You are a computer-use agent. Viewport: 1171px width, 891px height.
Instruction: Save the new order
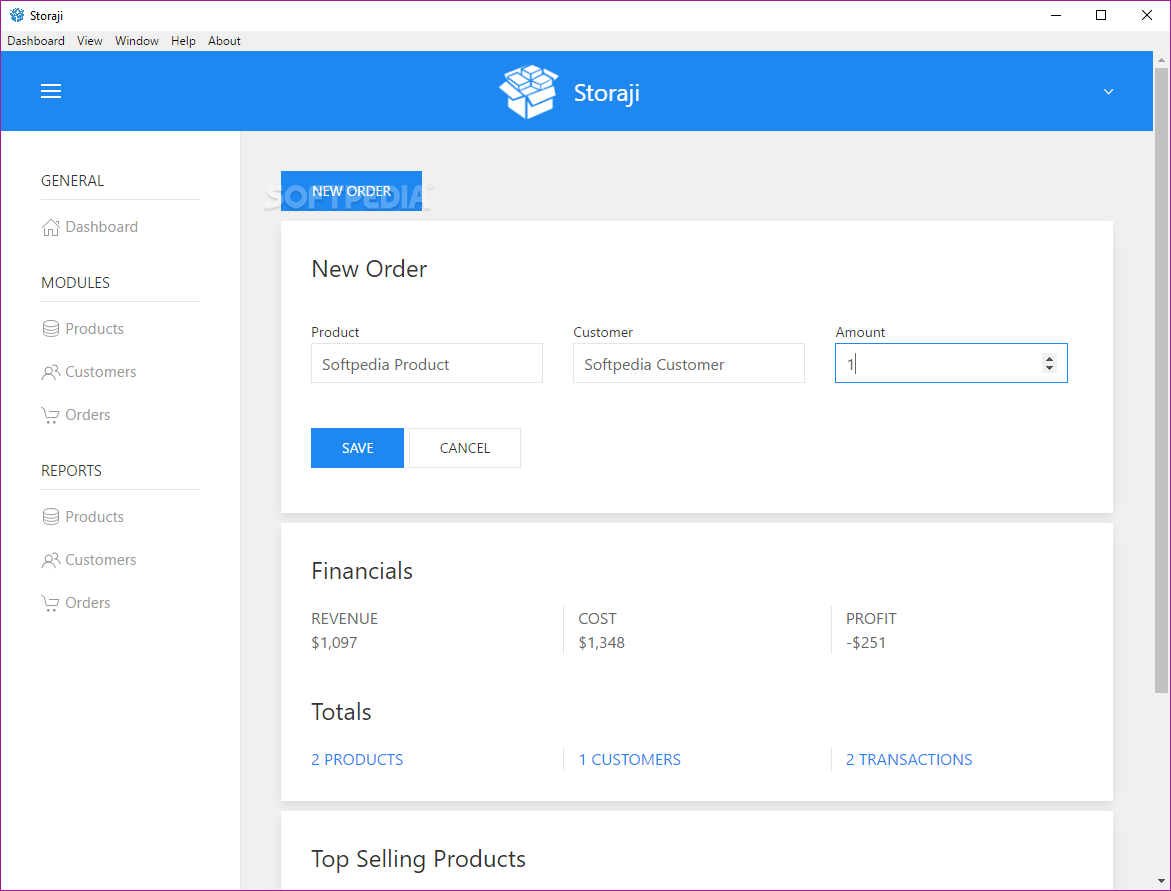357,448
